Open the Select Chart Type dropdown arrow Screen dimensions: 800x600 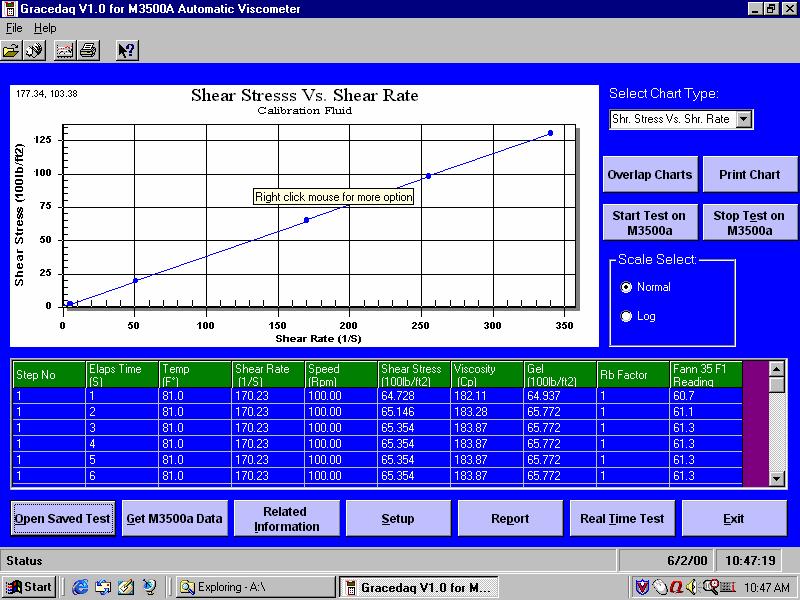point(744,119)
